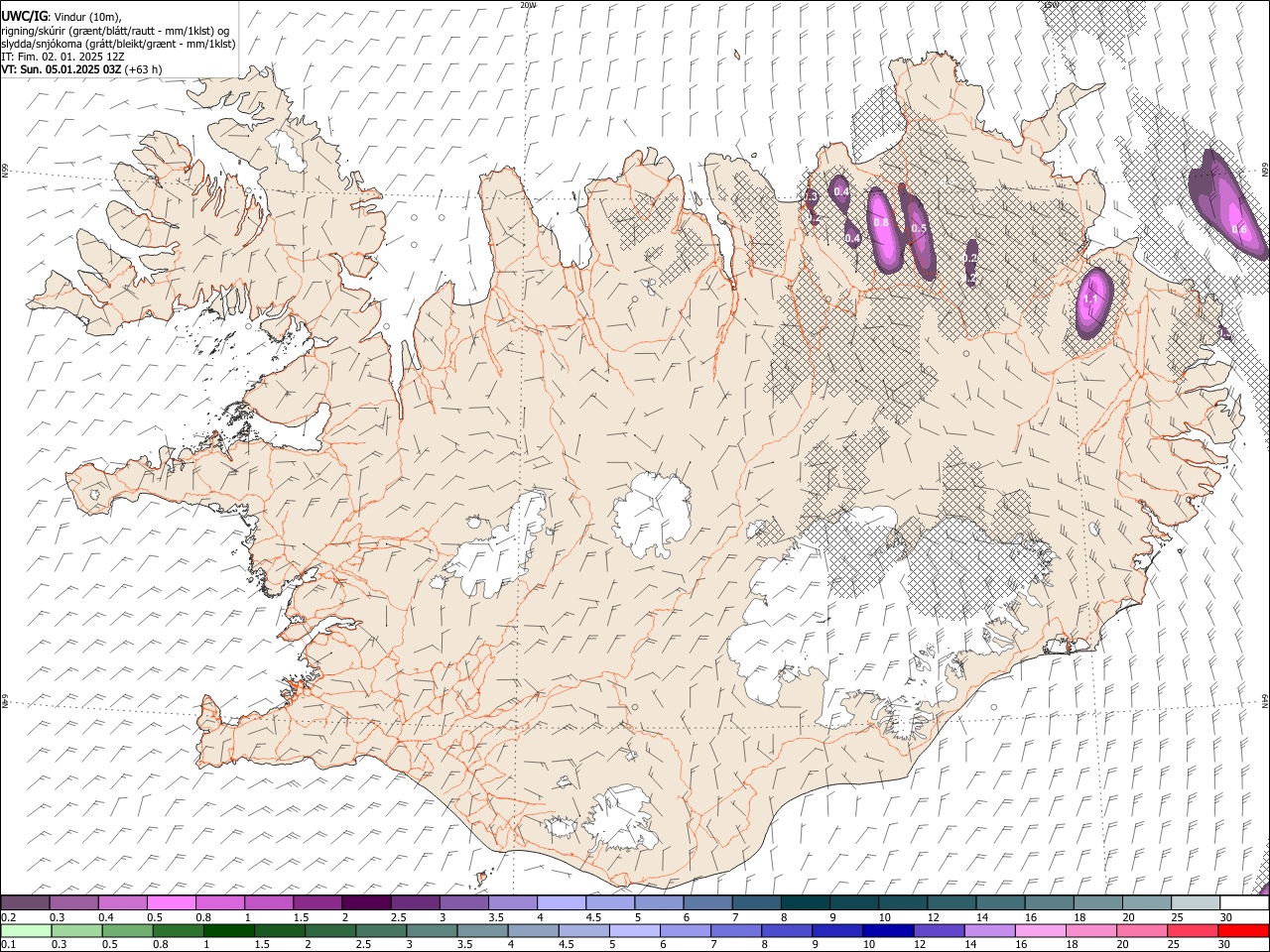
Task: Select the green-scale swatch labeled 2.5
Action: click(382, 930)
